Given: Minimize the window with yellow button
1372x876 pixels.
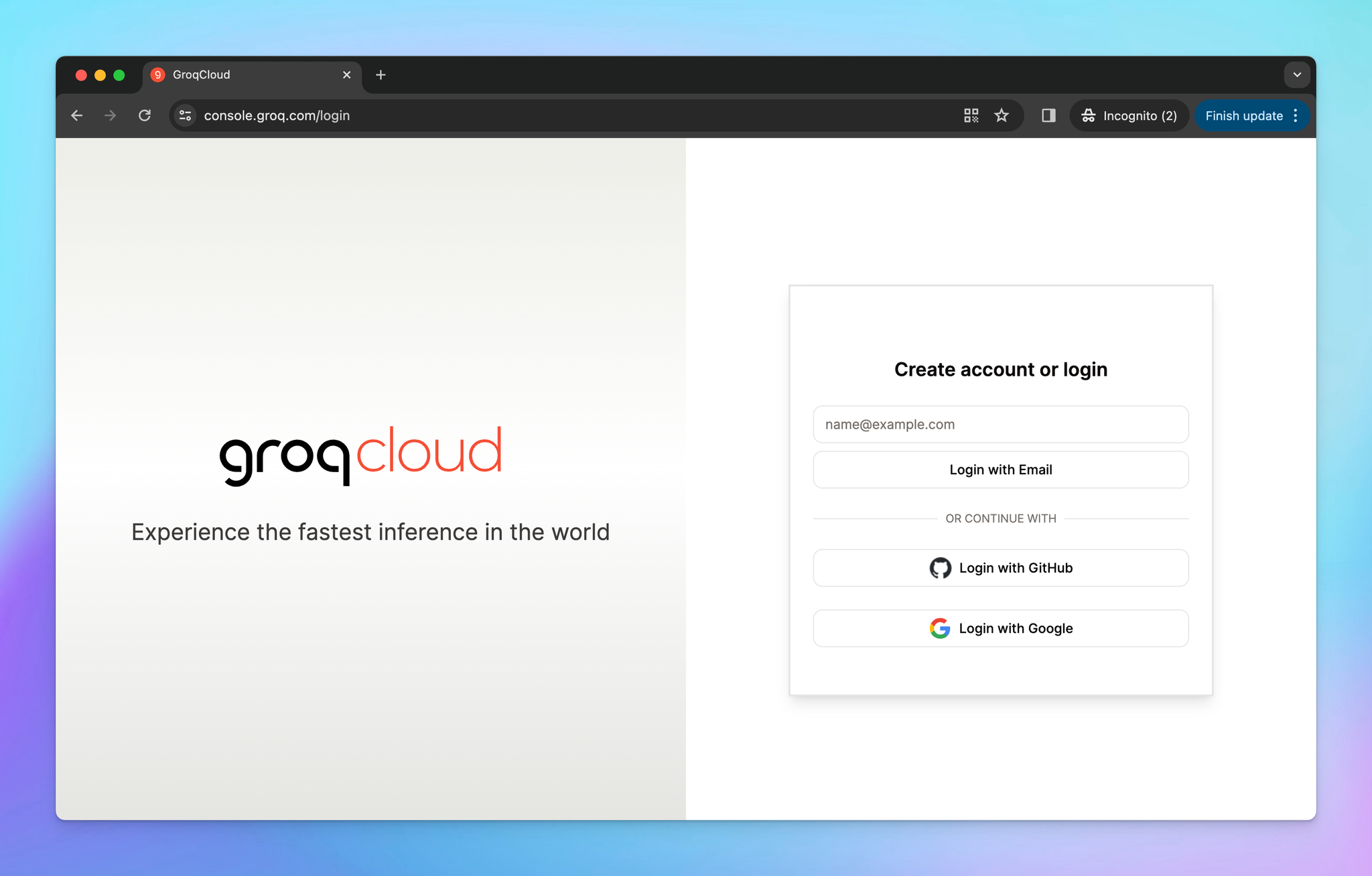Looking at the screenshot, I should (x=100, y=75).
